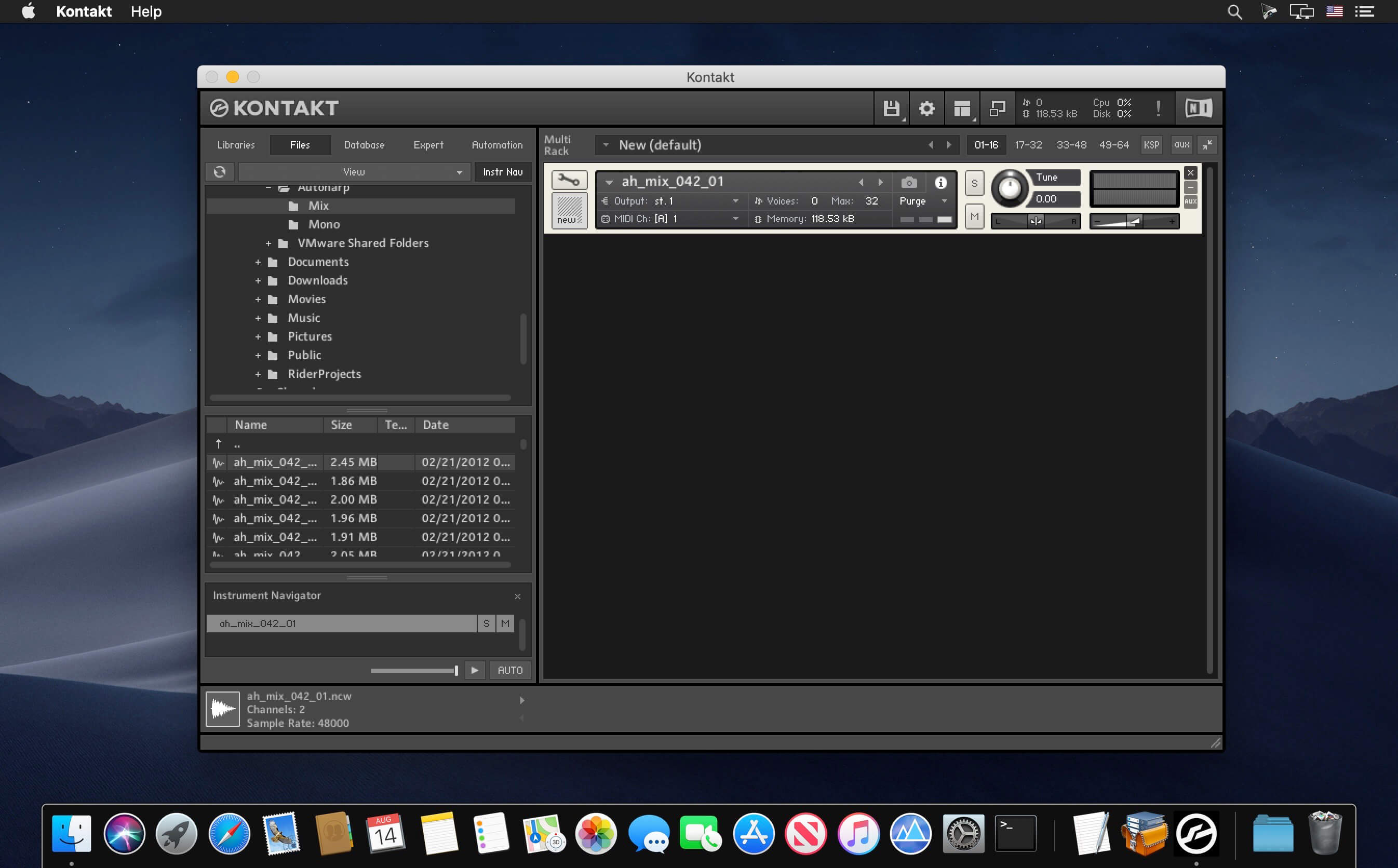Select the new instrument slot icon
The image size is (1398, 868).
(569, 211)
